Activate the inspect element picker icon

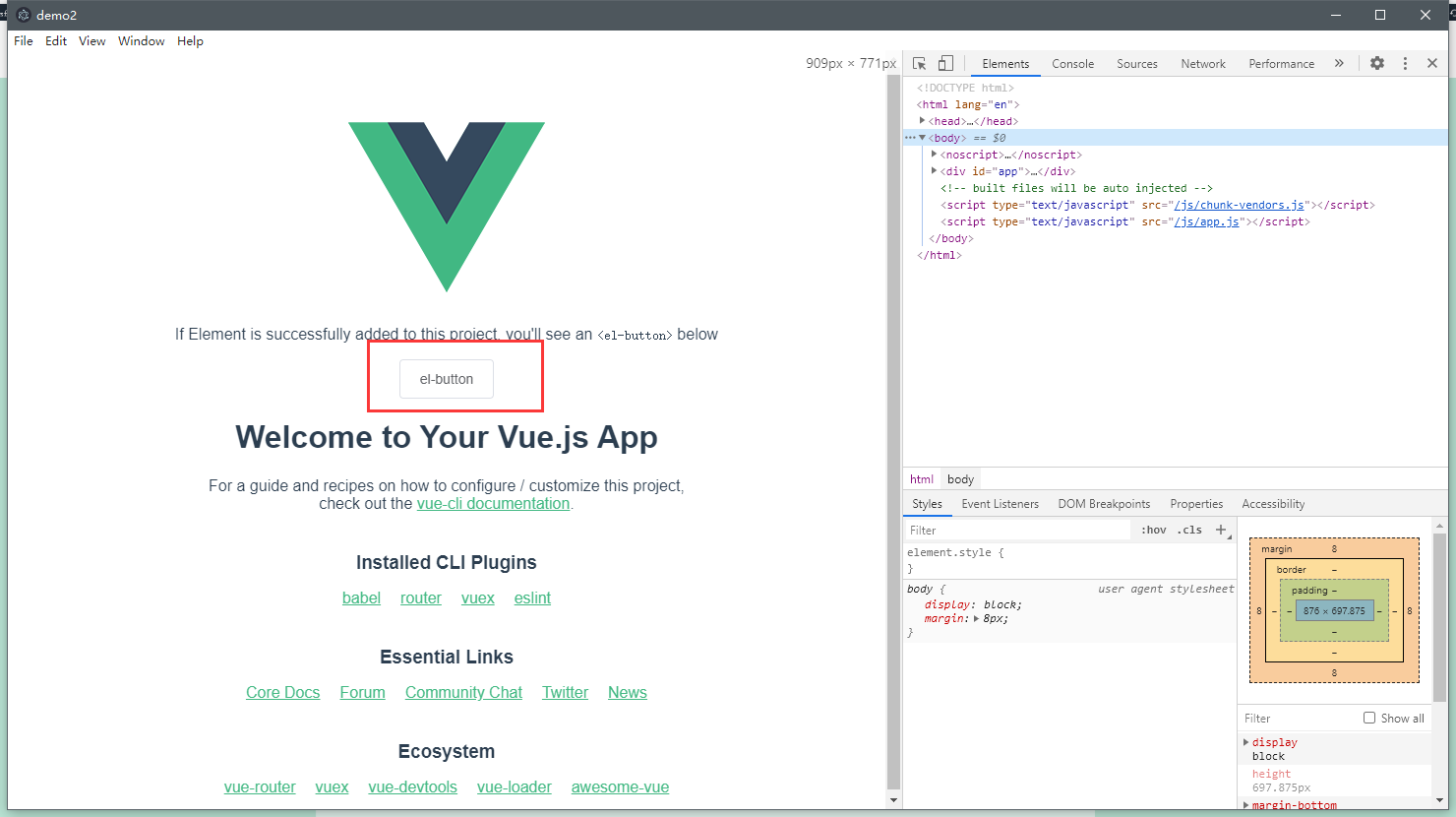pos(919,63)
